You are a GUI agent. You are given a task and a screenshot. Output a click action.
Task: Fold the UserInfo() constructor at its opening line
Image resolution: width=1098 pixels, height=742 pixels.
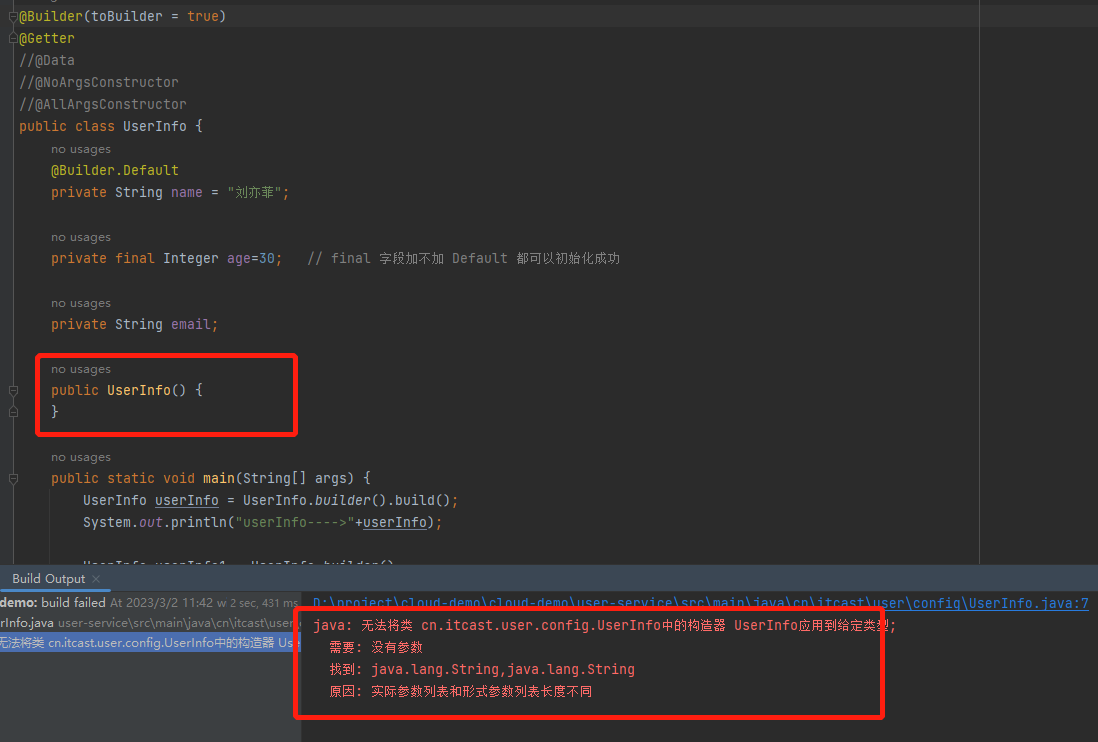pyautogui.click(x=13, y=390)
